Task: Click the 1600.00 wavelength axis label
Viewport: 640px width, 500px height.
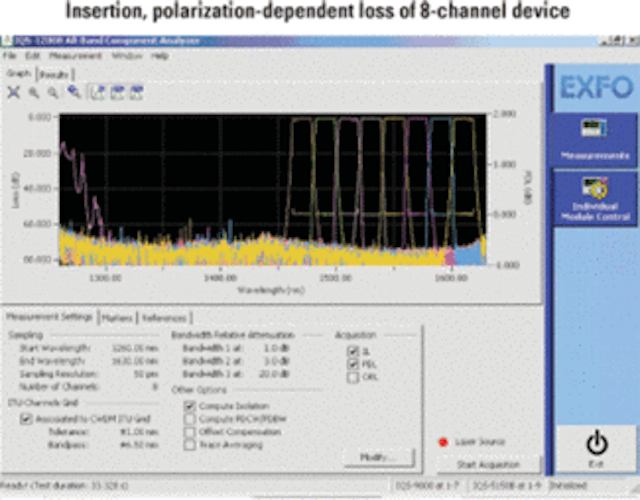Action: click(x=451, y=278)
